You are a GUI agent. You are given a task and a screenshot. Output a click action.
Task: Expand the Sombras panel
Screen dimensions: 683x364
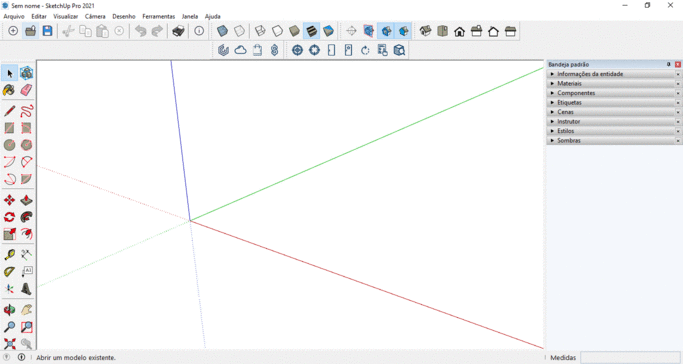614,141
